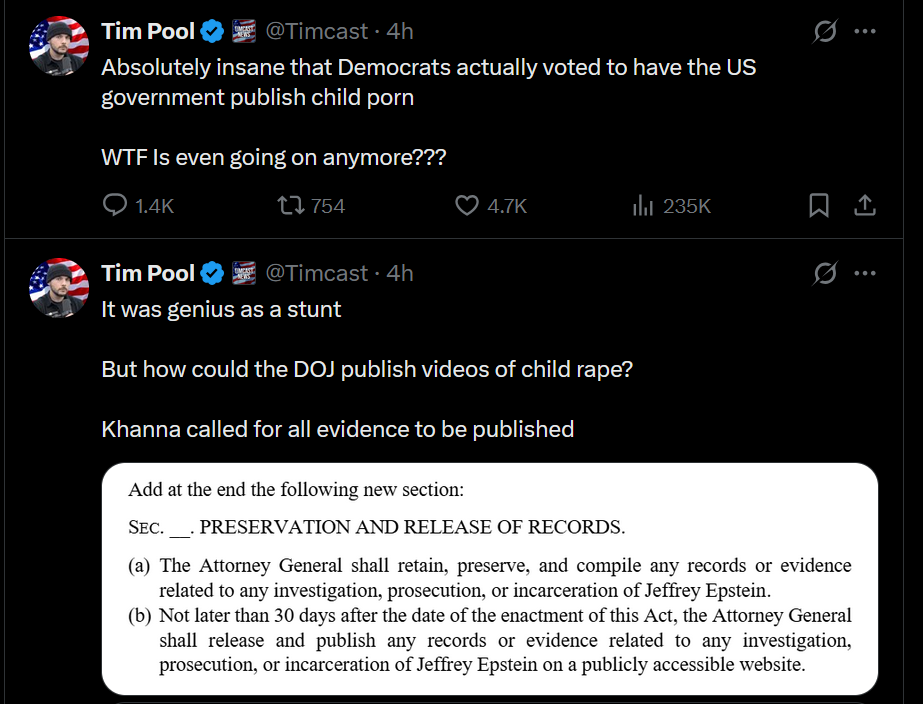Reply to the first Tim Pool post
This screenshot has height=704, width=923.
(x=138, y=206)
